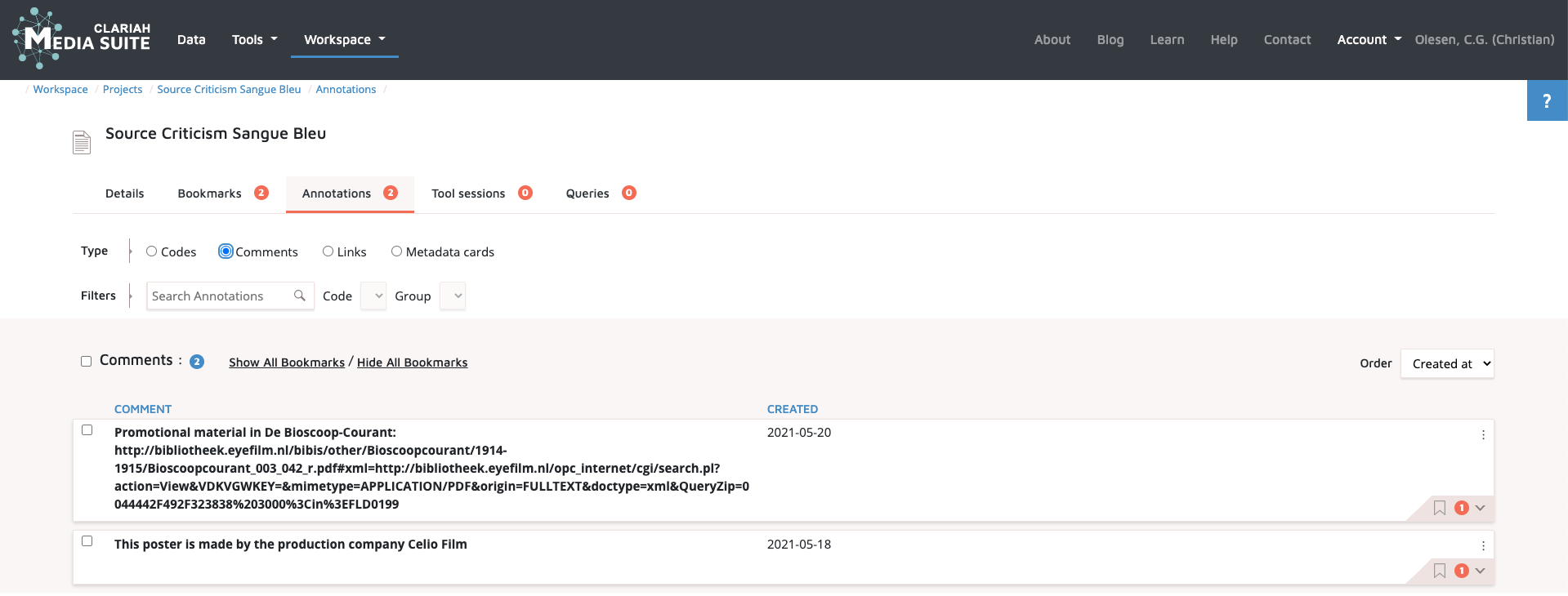Click the Search Annotations input field

(x=219, y=296)
